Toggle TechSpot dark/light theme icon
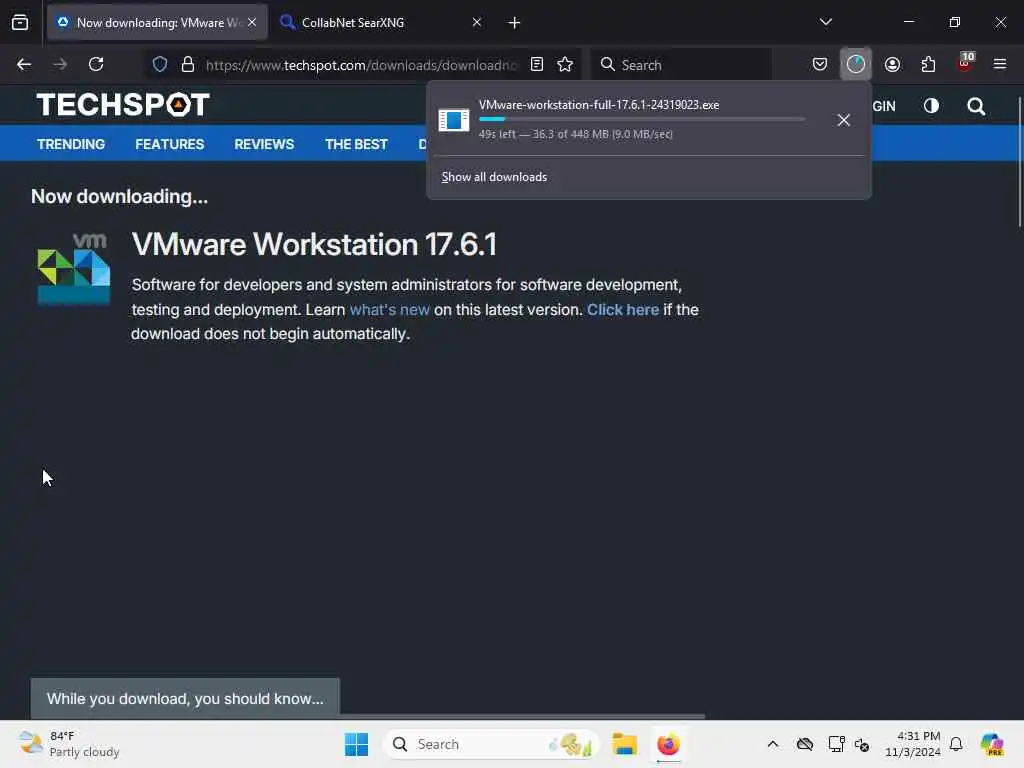Viewport: 1024px width, 768px height. coord(931,106)
